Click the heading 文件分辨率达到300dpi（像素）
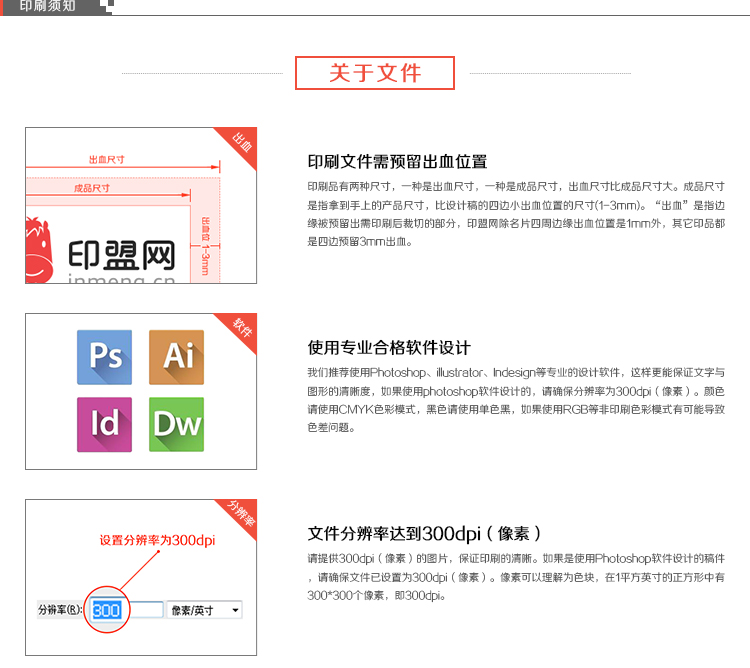The width and height of the screenshot is (750, 668). 425,533
